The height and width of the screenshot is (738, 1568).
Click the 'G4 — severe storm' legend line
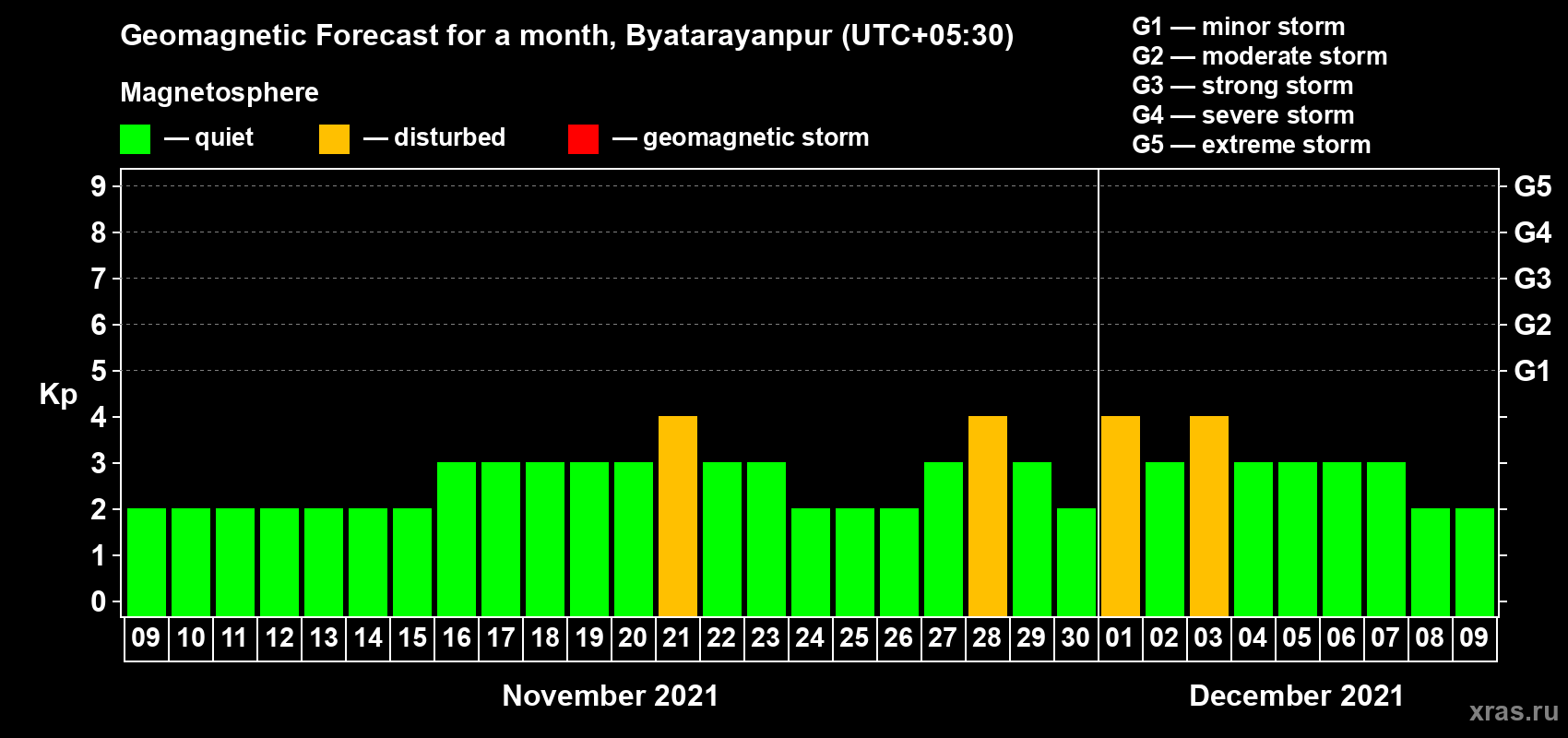click(1243, 115)
